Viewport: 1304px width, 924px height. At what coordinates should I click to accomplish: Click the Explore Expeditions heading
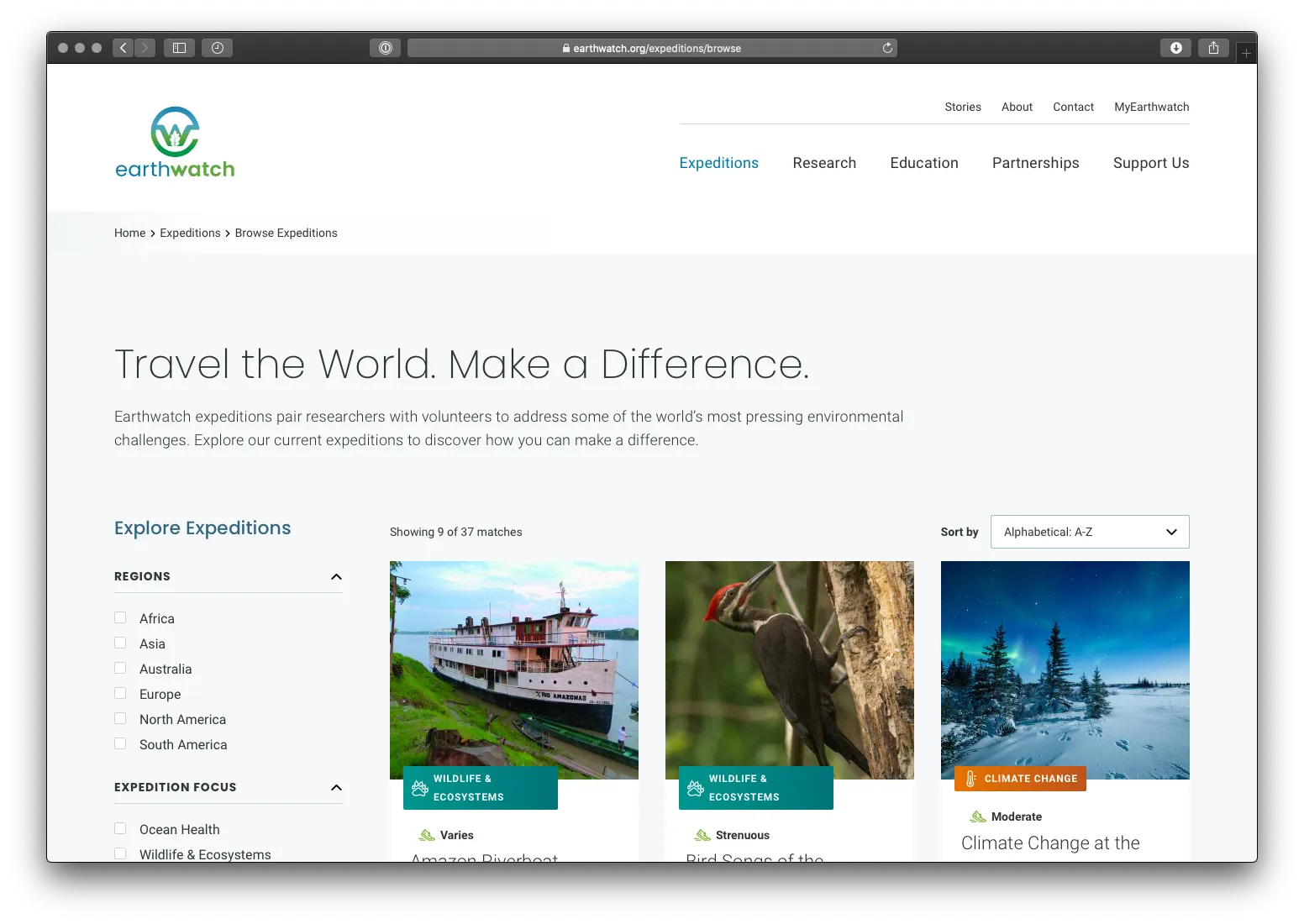[202, 528]
